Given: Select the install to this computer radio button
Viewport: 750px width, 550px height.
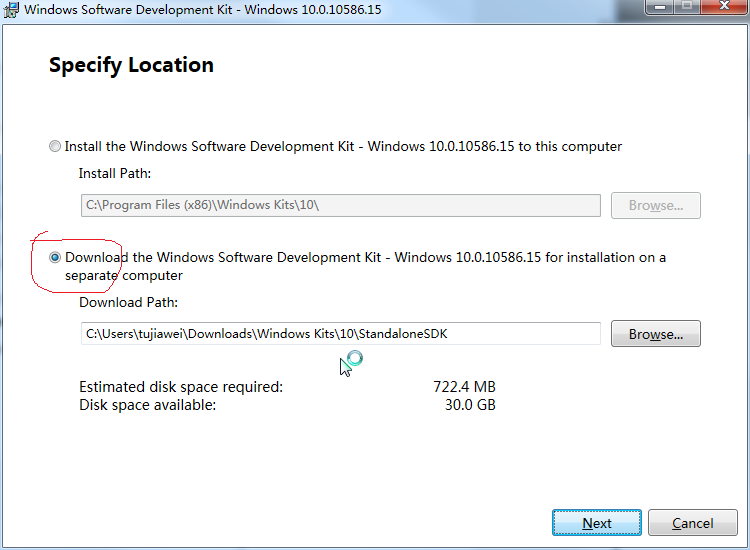Looking at the screenshot, I should [55, 146].
